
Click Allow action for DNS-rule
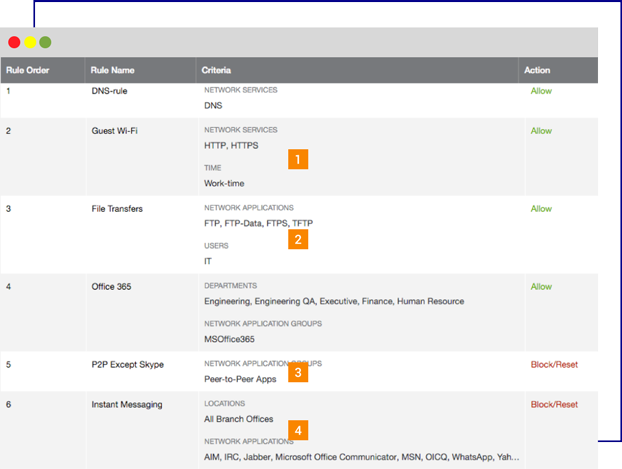(541, 92)
